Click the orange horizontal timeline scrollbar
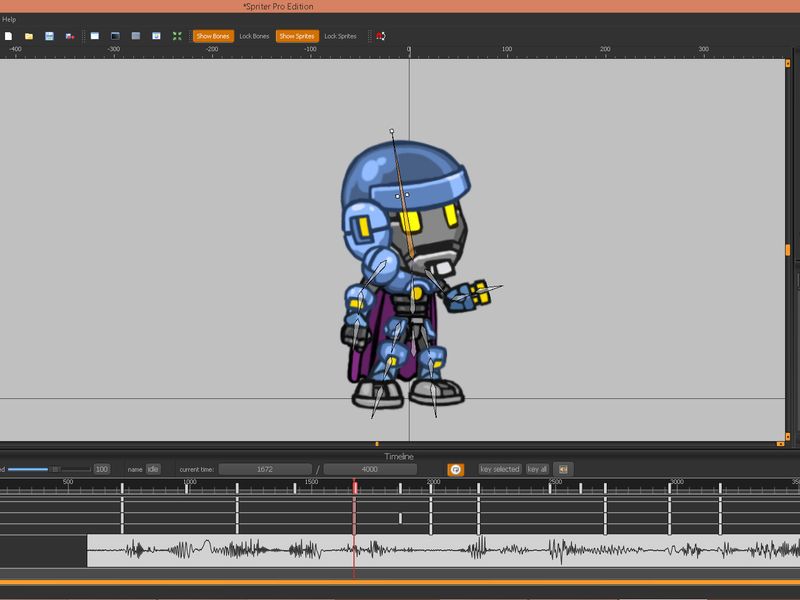The width and height of the screenshot is (800, 600). [400, 582]
